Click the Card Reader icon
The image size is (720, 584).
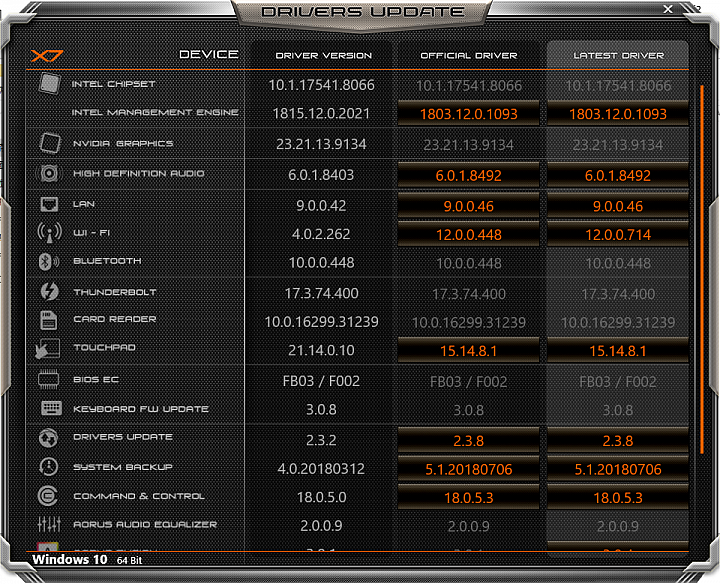[49, 320]
